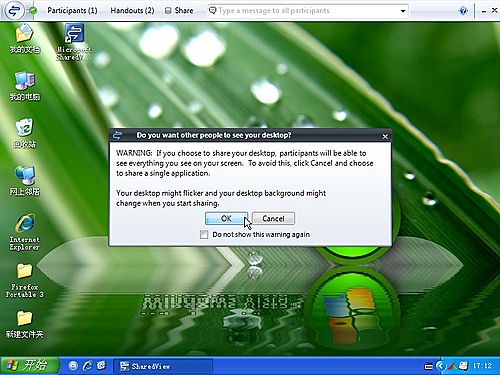
Task: Click the tray icon beside the clock
Action: pos(463,366)
